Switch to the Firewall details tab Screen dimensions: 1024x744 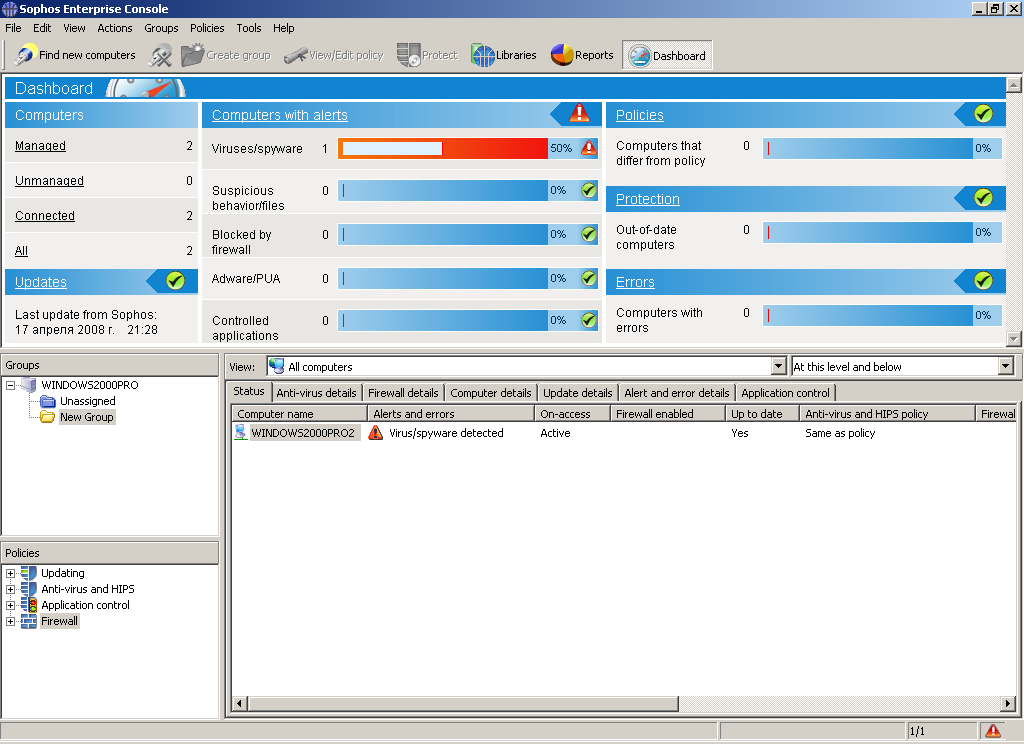click(403, 393)
